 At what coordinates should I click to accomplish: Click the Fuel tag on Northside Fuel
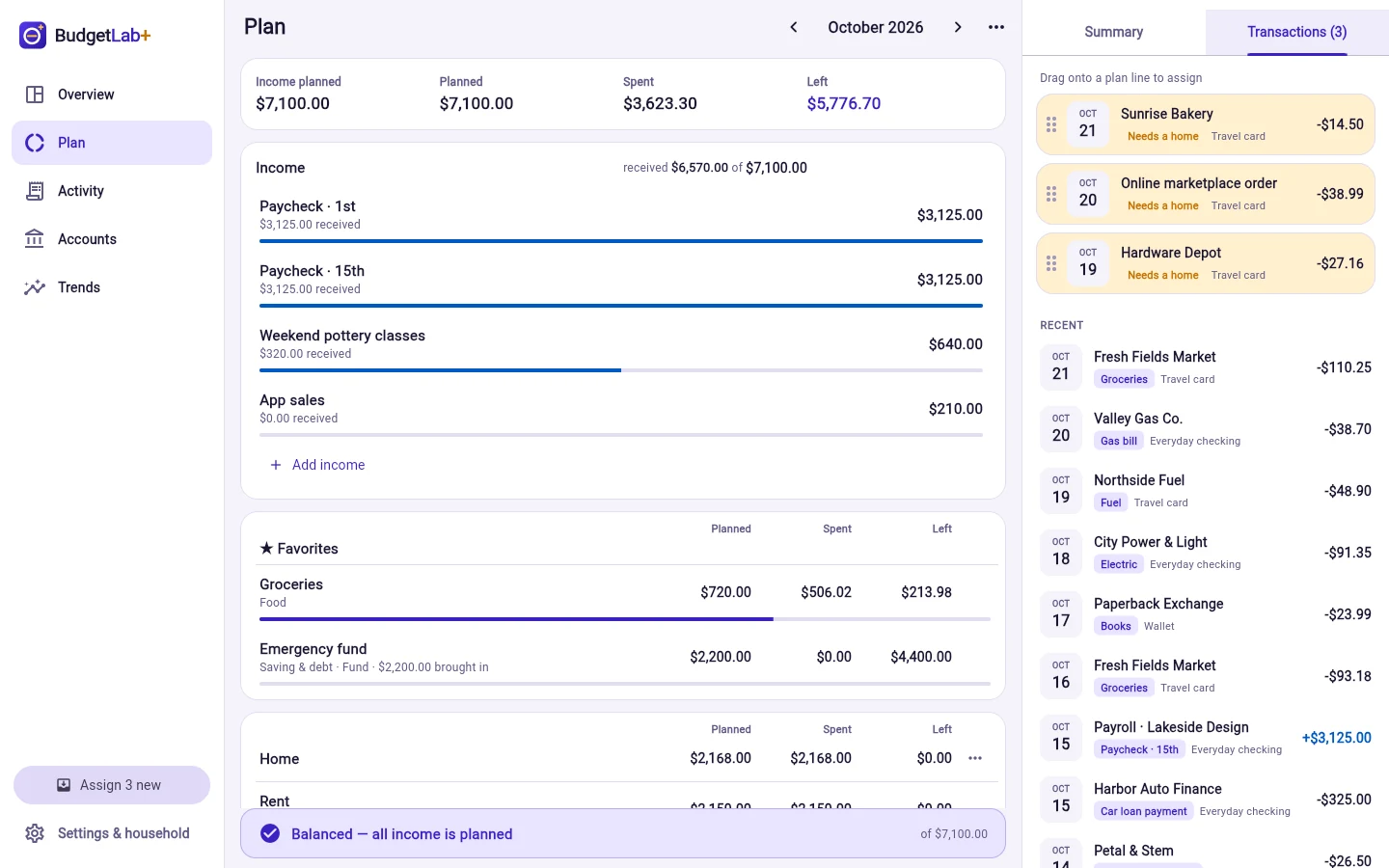tap(1111, 502)
